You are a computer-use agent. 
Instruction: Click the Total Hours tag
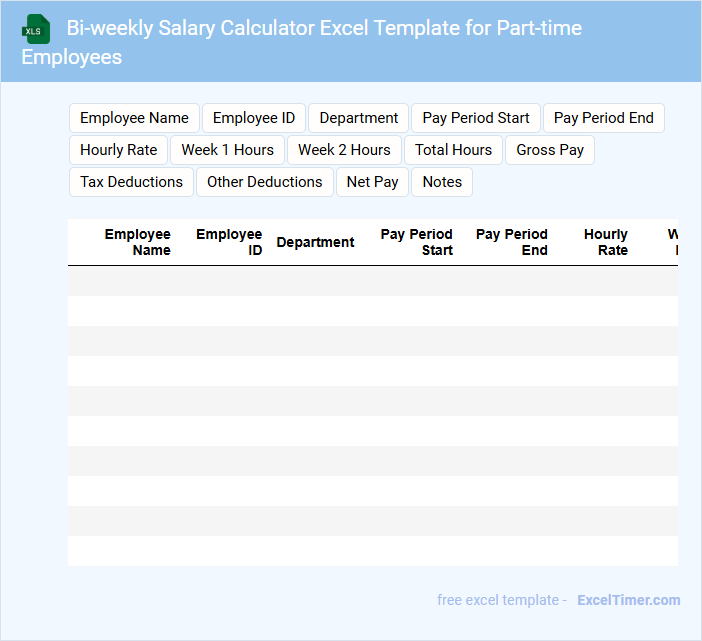pos(454,150)
